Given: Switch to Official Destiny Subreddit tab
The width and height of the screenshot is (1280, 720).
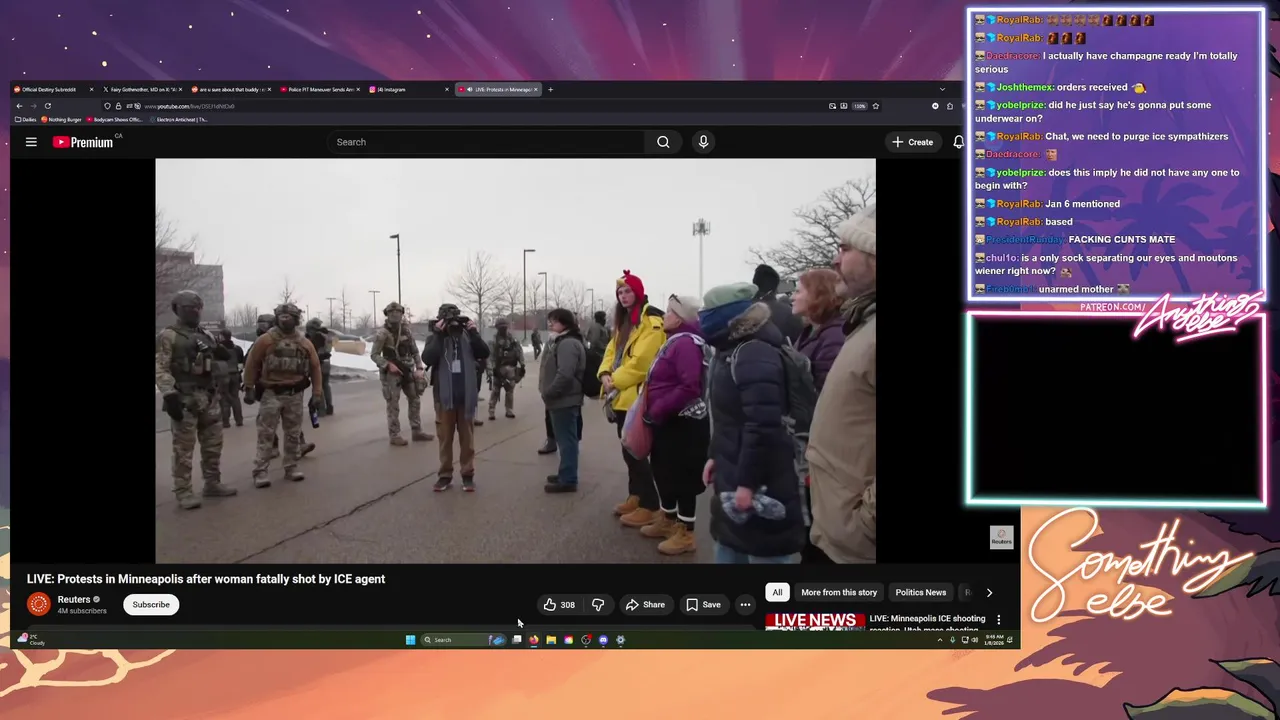Looking at the screenshot, I should pos(54,89).
